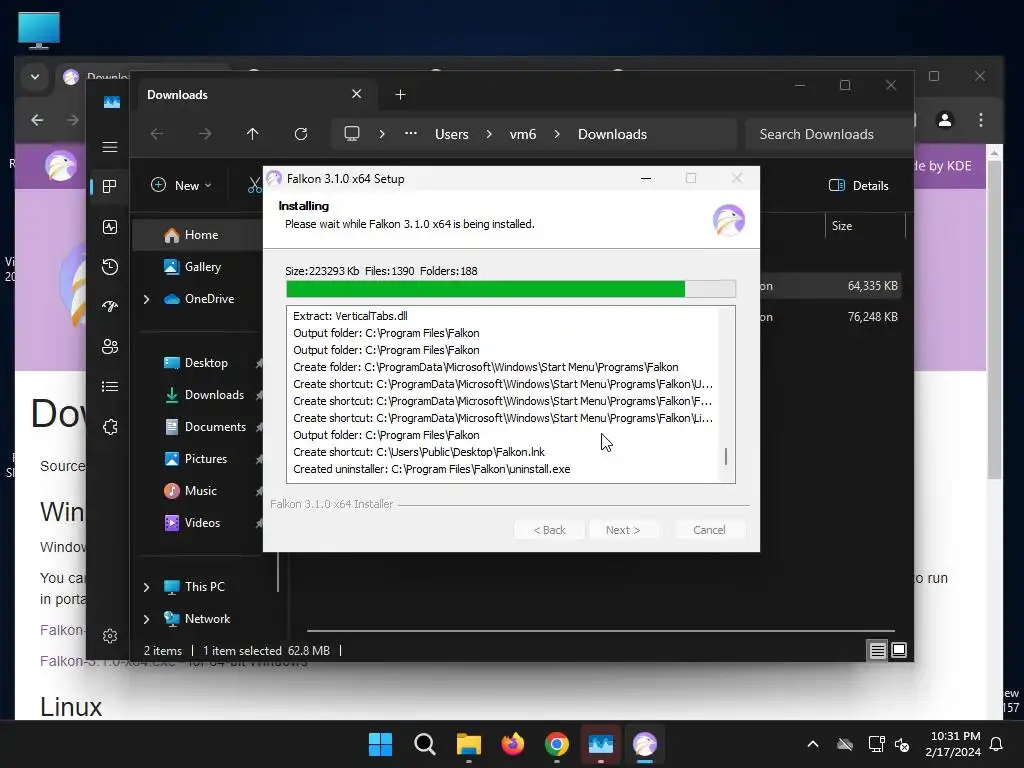Launch Firefox from the taskbar
The width and height of the screenshot is (1024, 768).
pyautogui.click(x=513, y=744)
